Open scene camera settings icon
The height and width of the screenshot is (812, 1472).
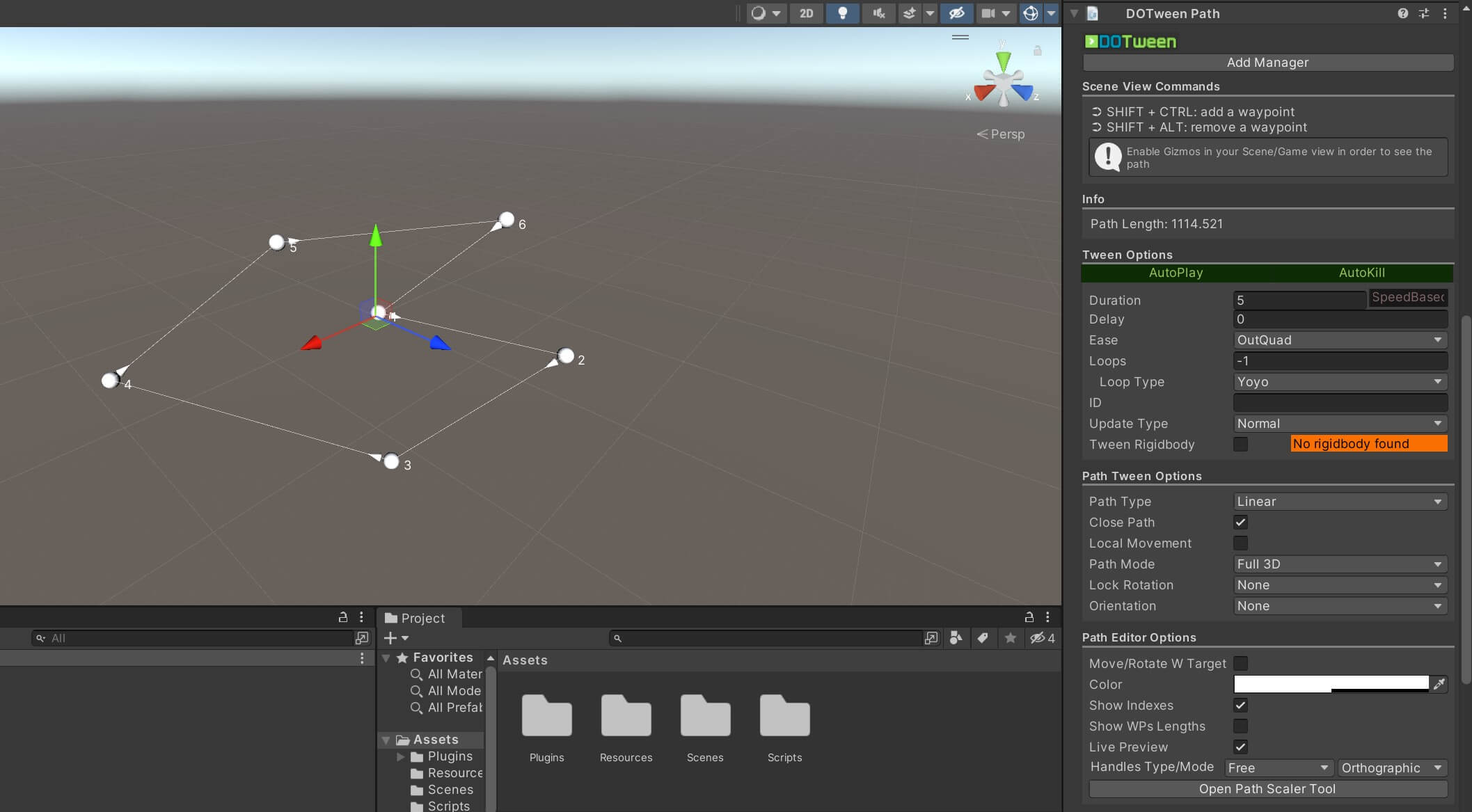coord(988,13)
